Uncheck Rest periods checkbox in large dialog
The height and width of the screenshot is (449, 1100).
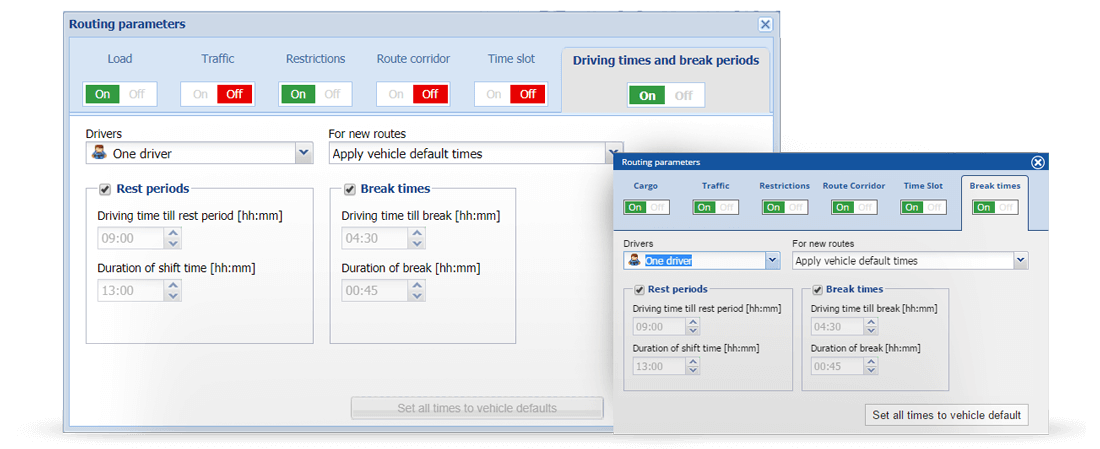[105, 189]
